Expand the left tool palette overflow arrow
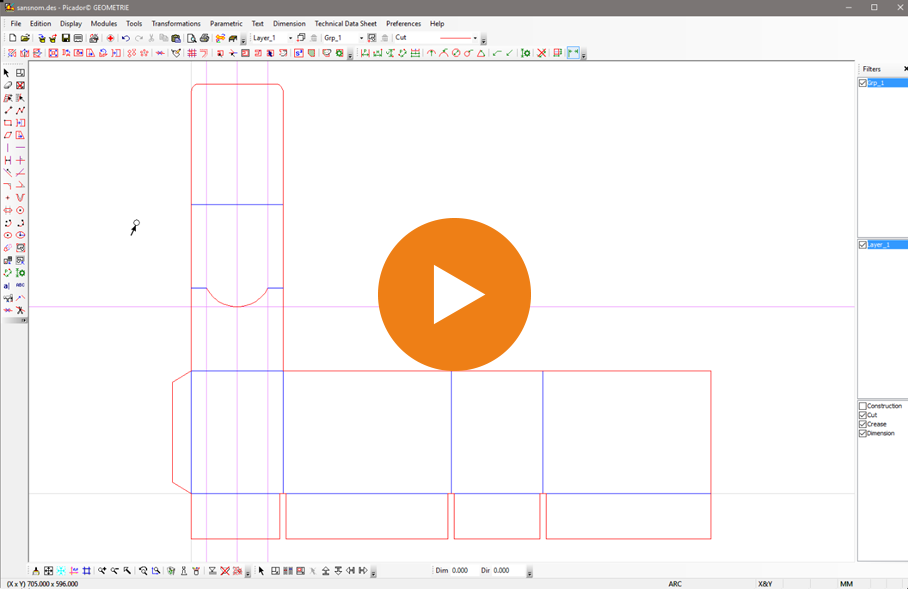908x589 pixels. point(24,320)
